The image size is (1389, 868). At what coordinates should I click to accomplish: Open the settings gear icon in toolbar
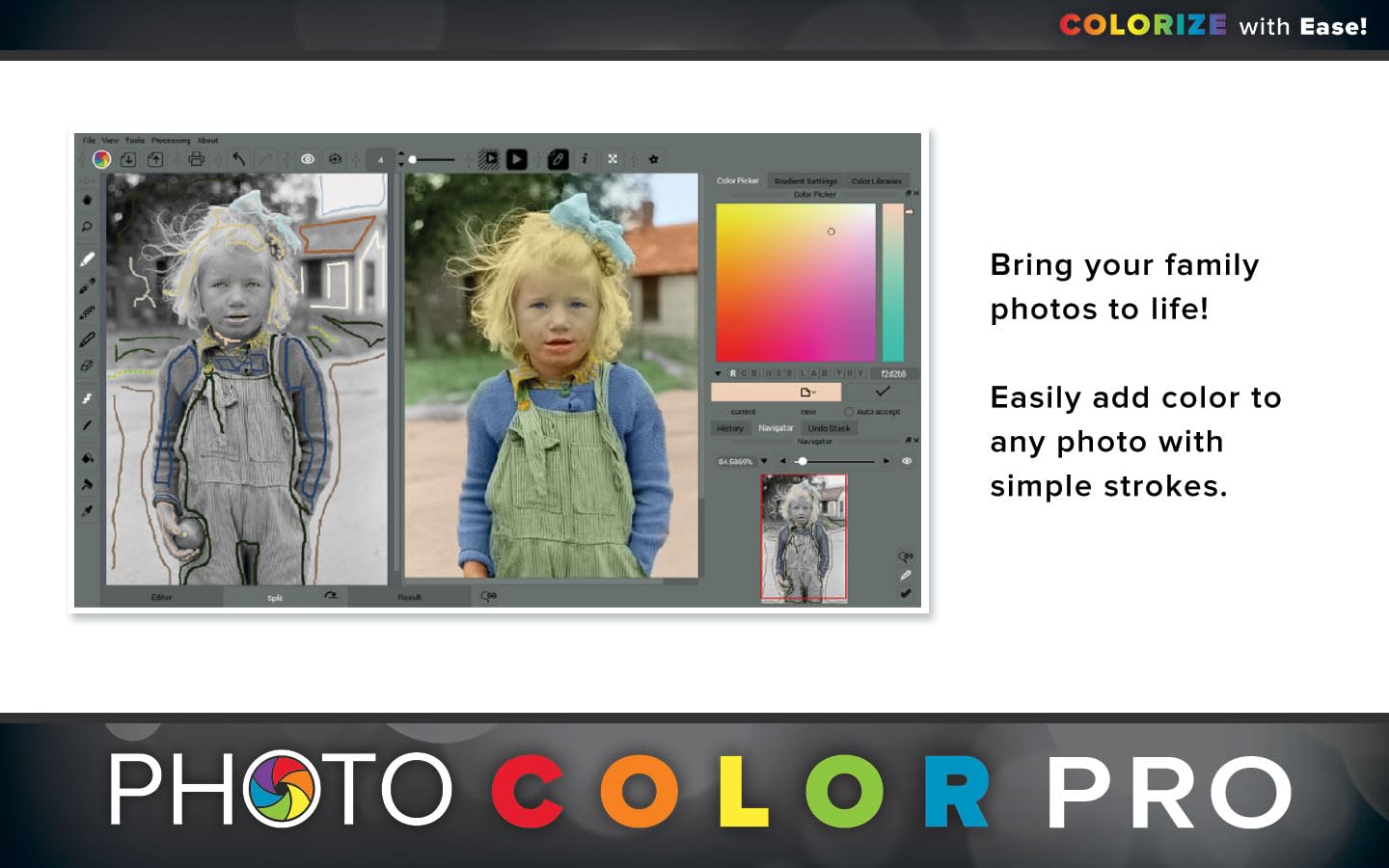tap(653, 159)
